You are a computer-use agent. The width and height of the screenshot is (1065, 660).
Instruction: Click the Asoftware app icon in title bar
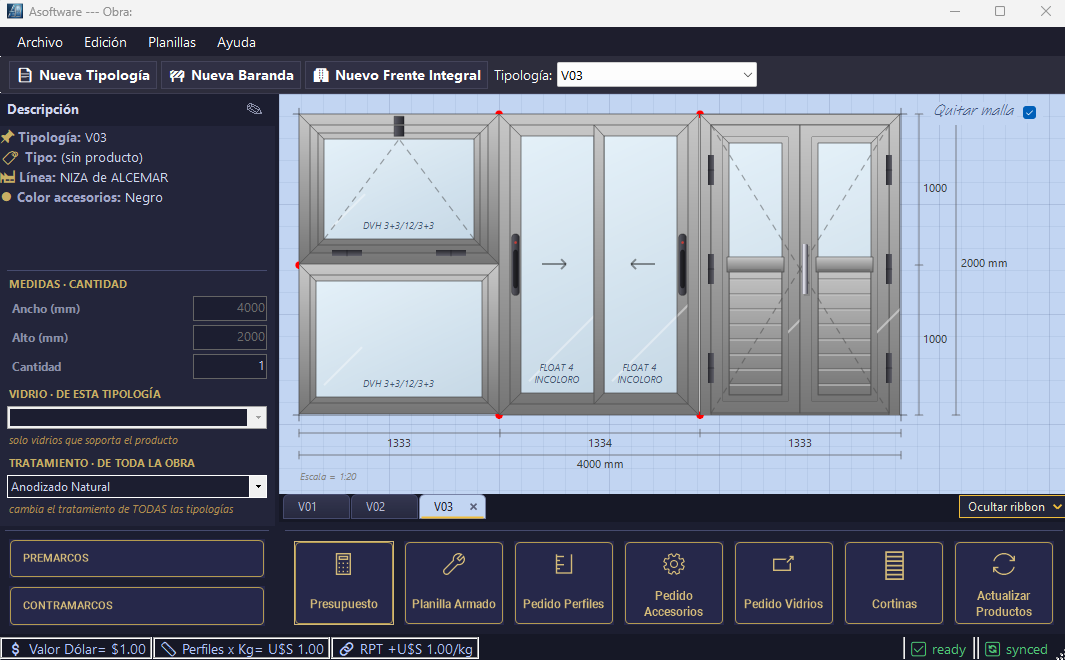14,11
